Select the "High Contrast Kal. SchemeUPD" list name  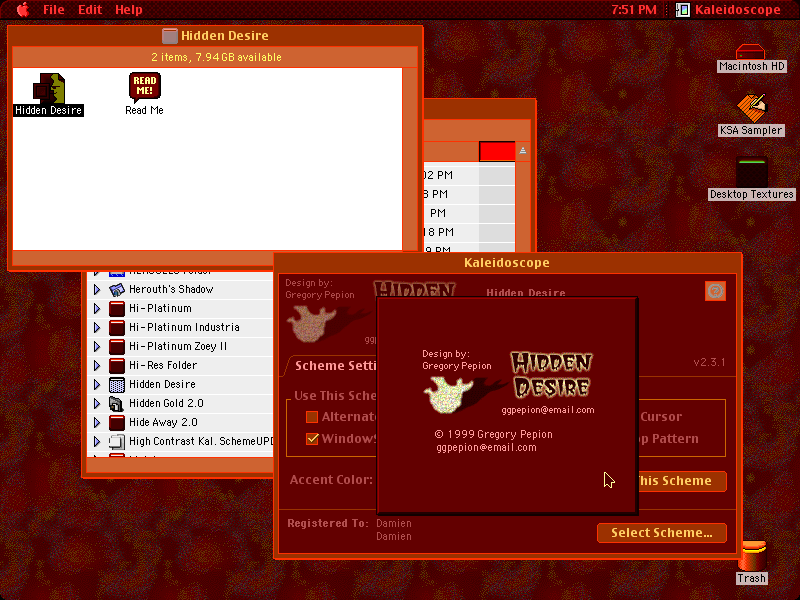coord(201,441)
